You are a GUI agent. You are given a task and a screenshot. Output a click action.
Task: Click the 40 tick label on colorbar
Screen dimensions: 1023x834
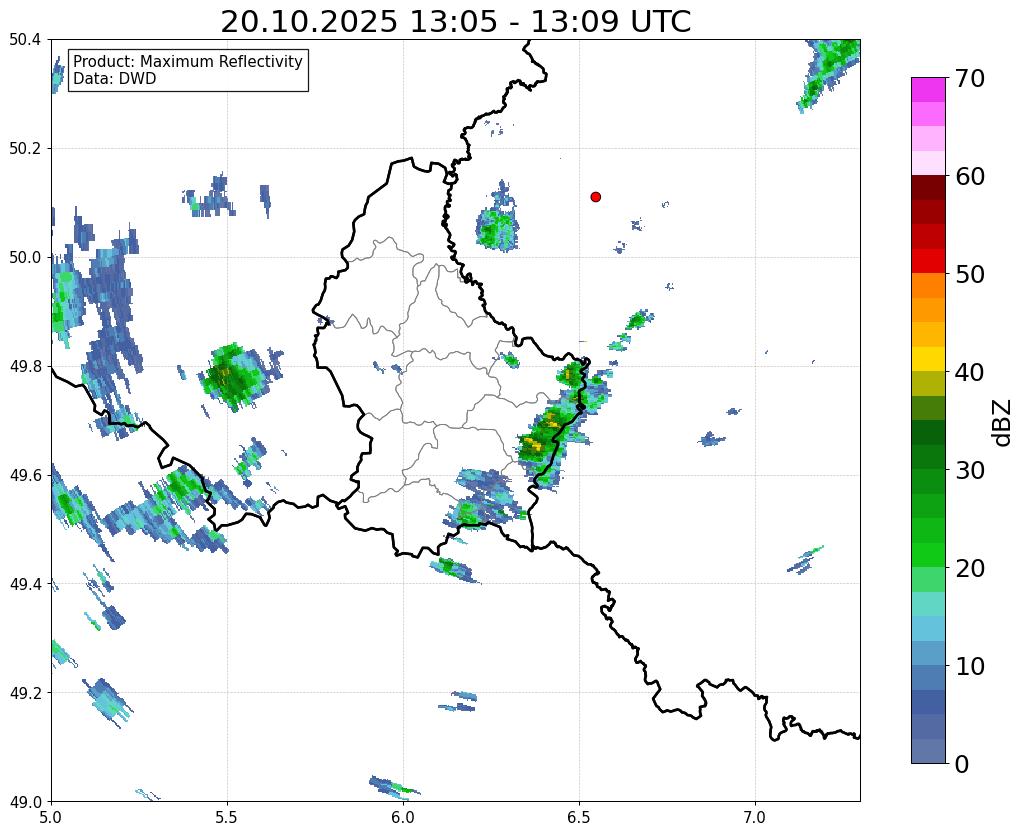[968, 372]
